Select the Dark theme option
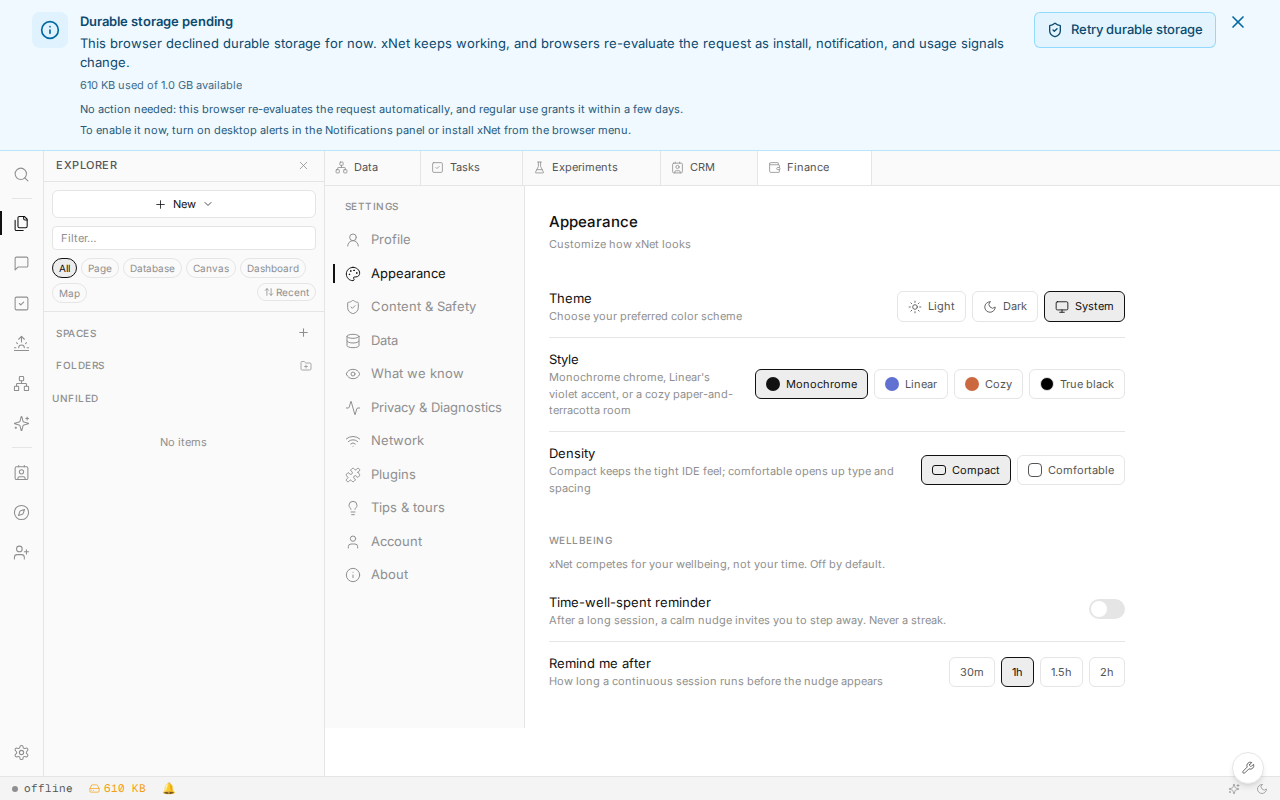 tap(1005, 306)
